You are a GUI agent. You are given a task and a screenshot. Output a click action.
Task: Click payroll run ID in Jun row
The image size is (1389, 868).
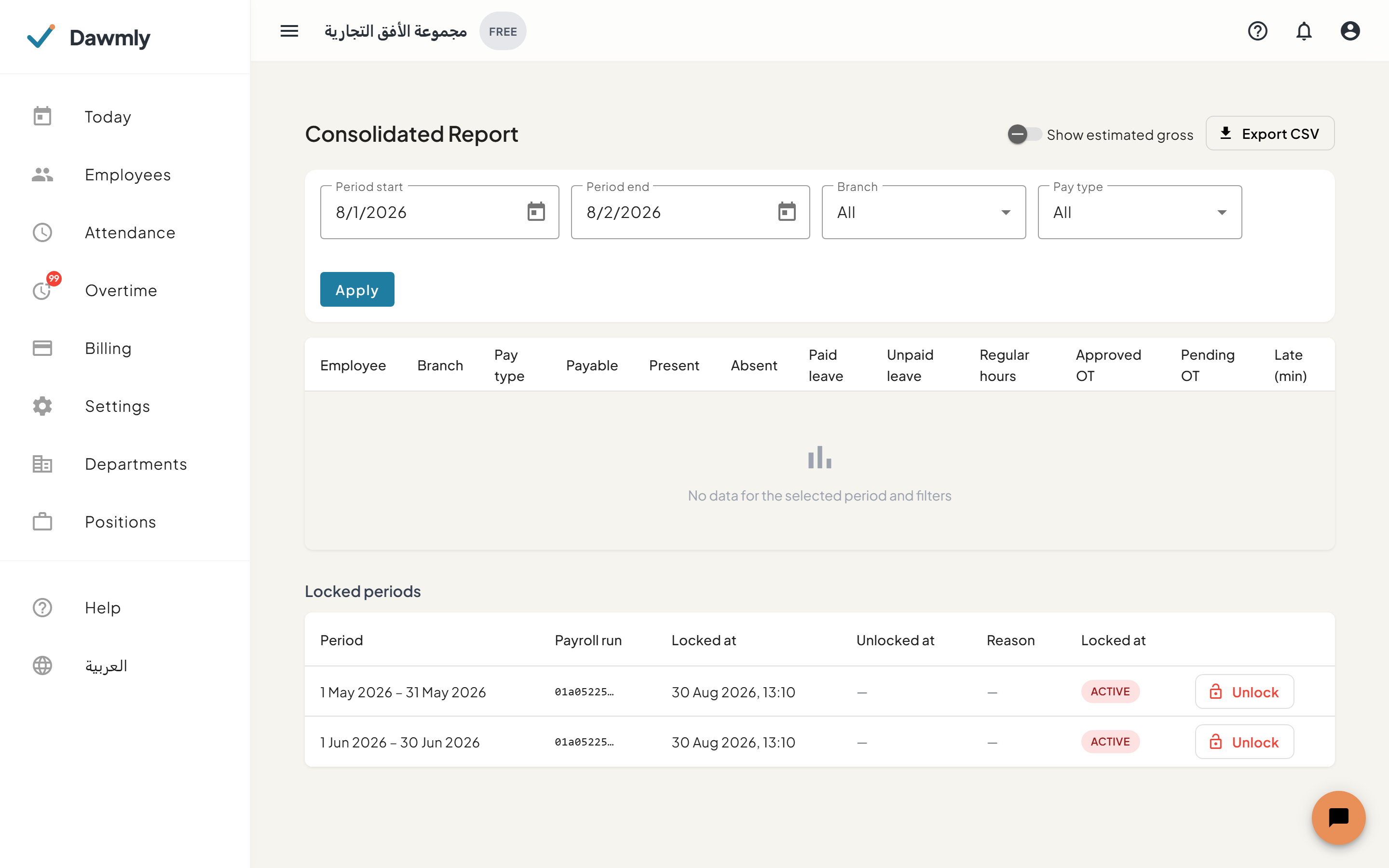point(585,742)
